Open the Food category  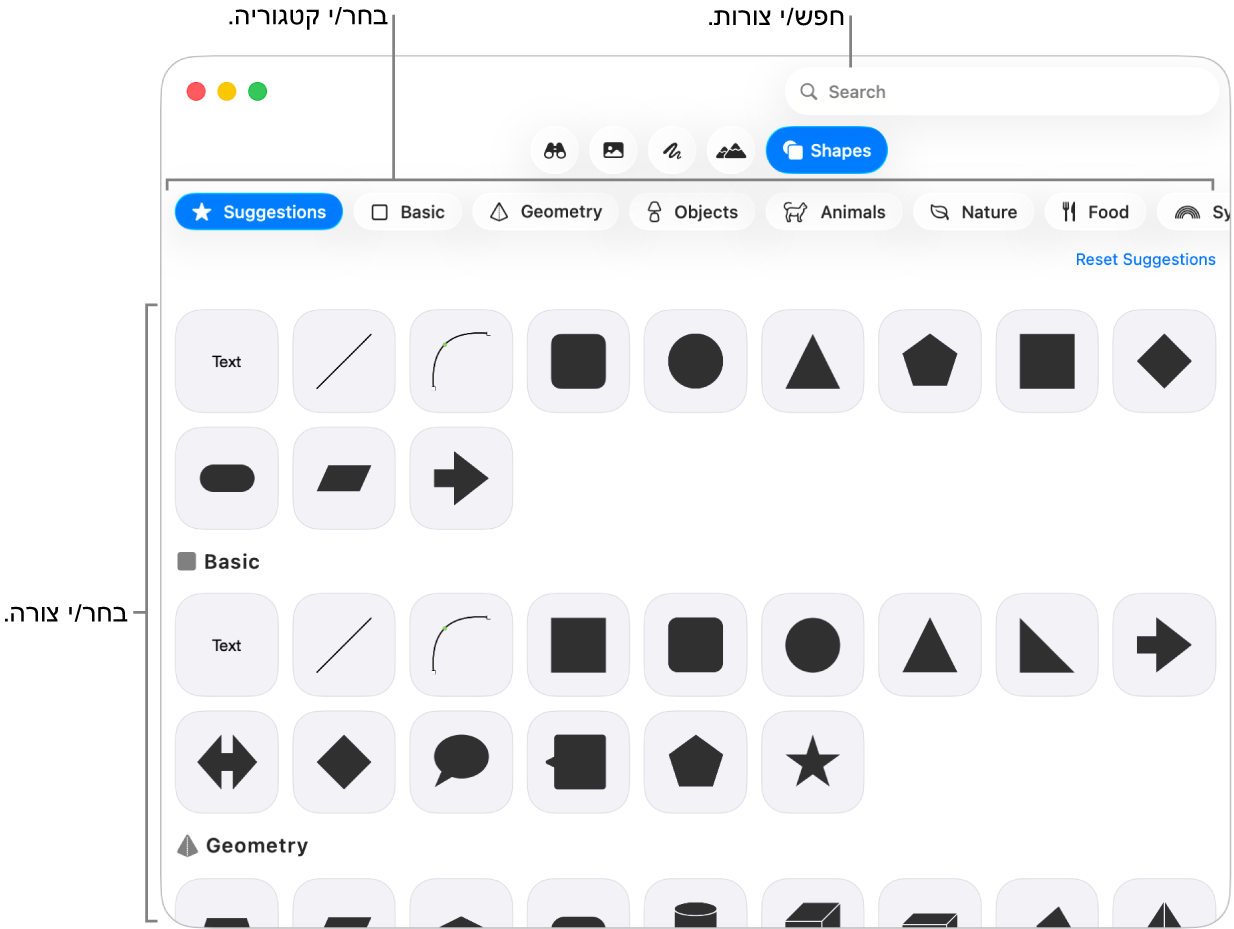(x=1095, y=212)
